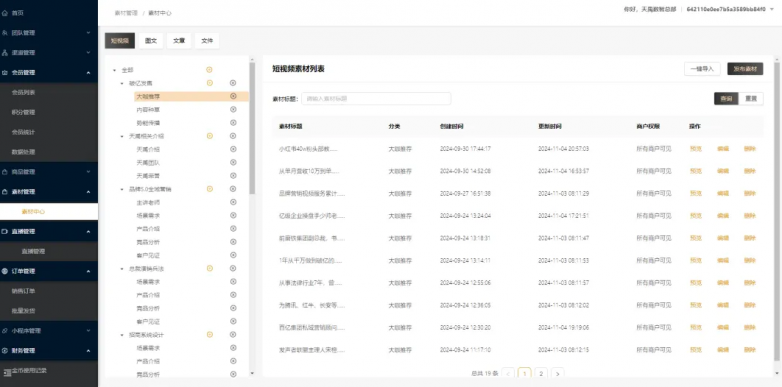782x387 pixels.
Task: Expand the 商品管理 sidebar chevron
Action: (x=88, y=172)
